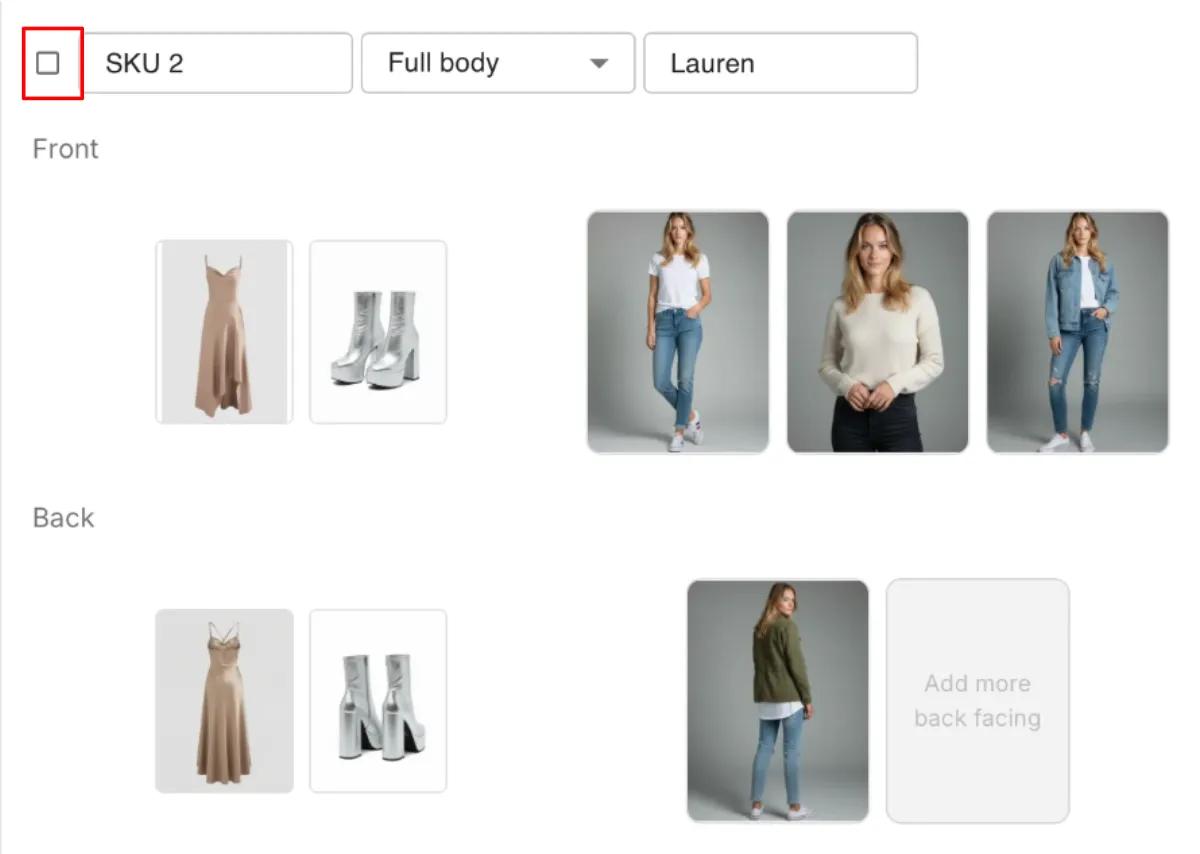Select the back-facing model in green jacket
The width and height of the screenshot is (1200, 854).
tap(778, 700)
